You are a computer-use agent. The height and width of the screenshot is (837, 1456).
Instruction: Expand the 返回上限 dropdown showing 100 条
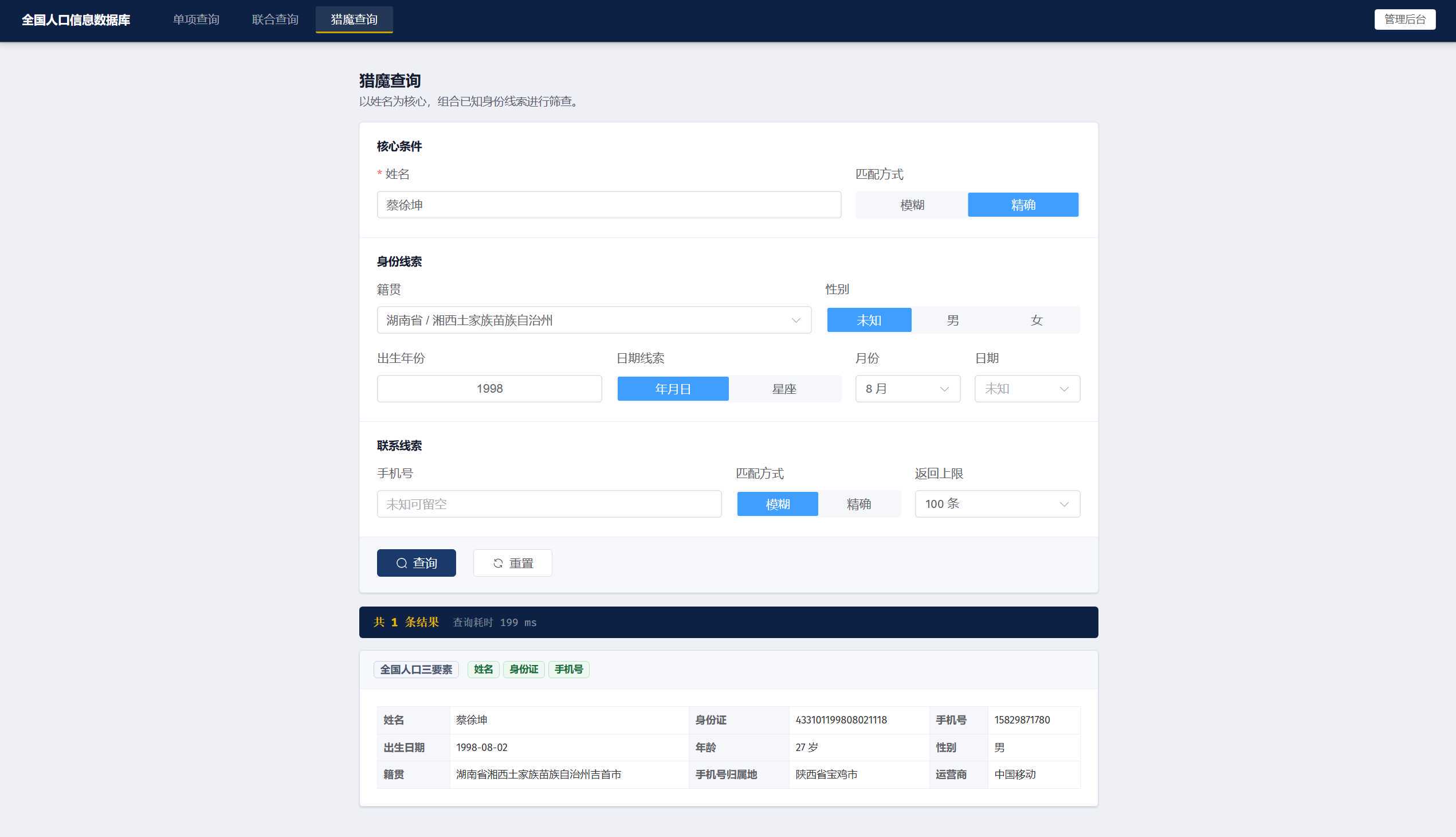coord(998,504)
